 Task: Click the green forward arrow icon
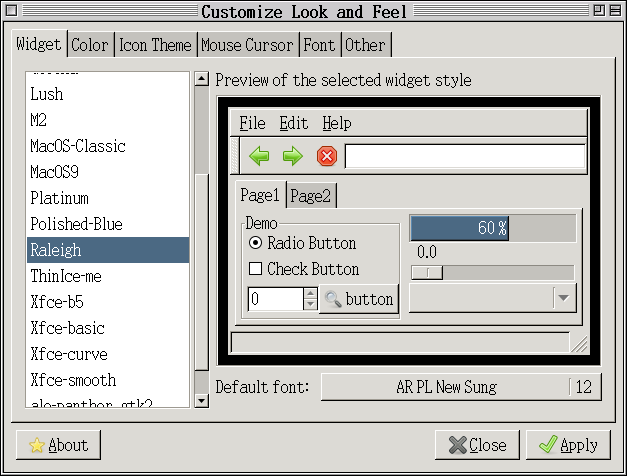coord(292,156)
